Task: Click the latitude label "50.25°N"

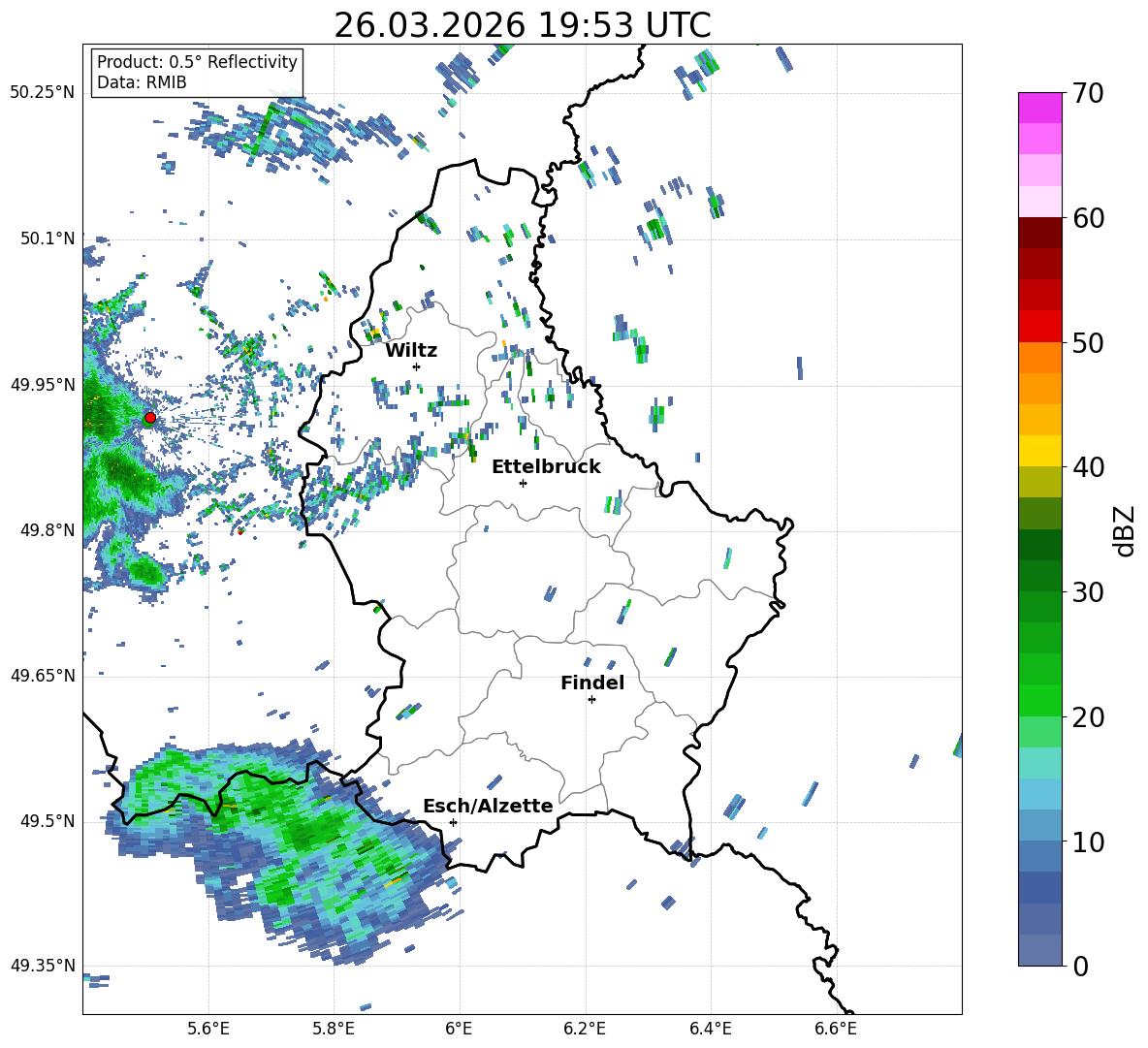Action: [43, 93]
